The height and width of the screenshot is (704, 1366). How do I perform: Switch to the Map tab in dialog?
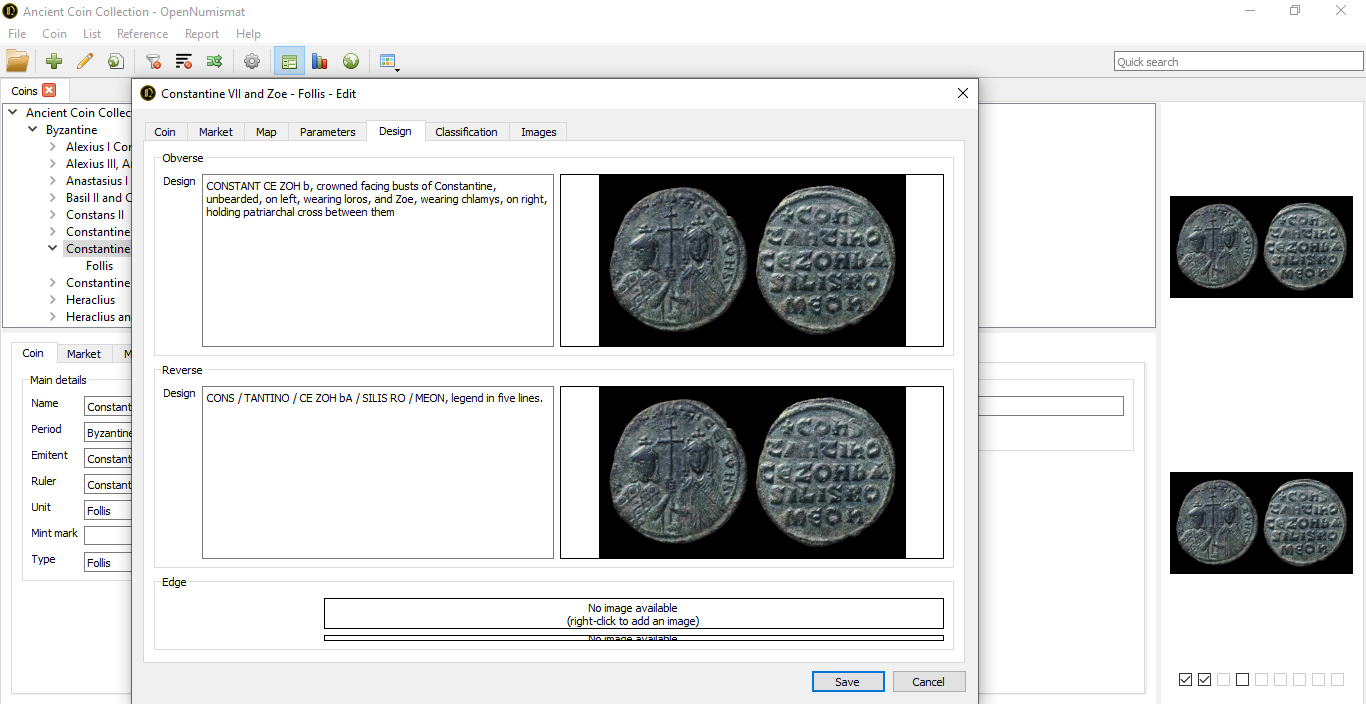click(x=266, y=132)
